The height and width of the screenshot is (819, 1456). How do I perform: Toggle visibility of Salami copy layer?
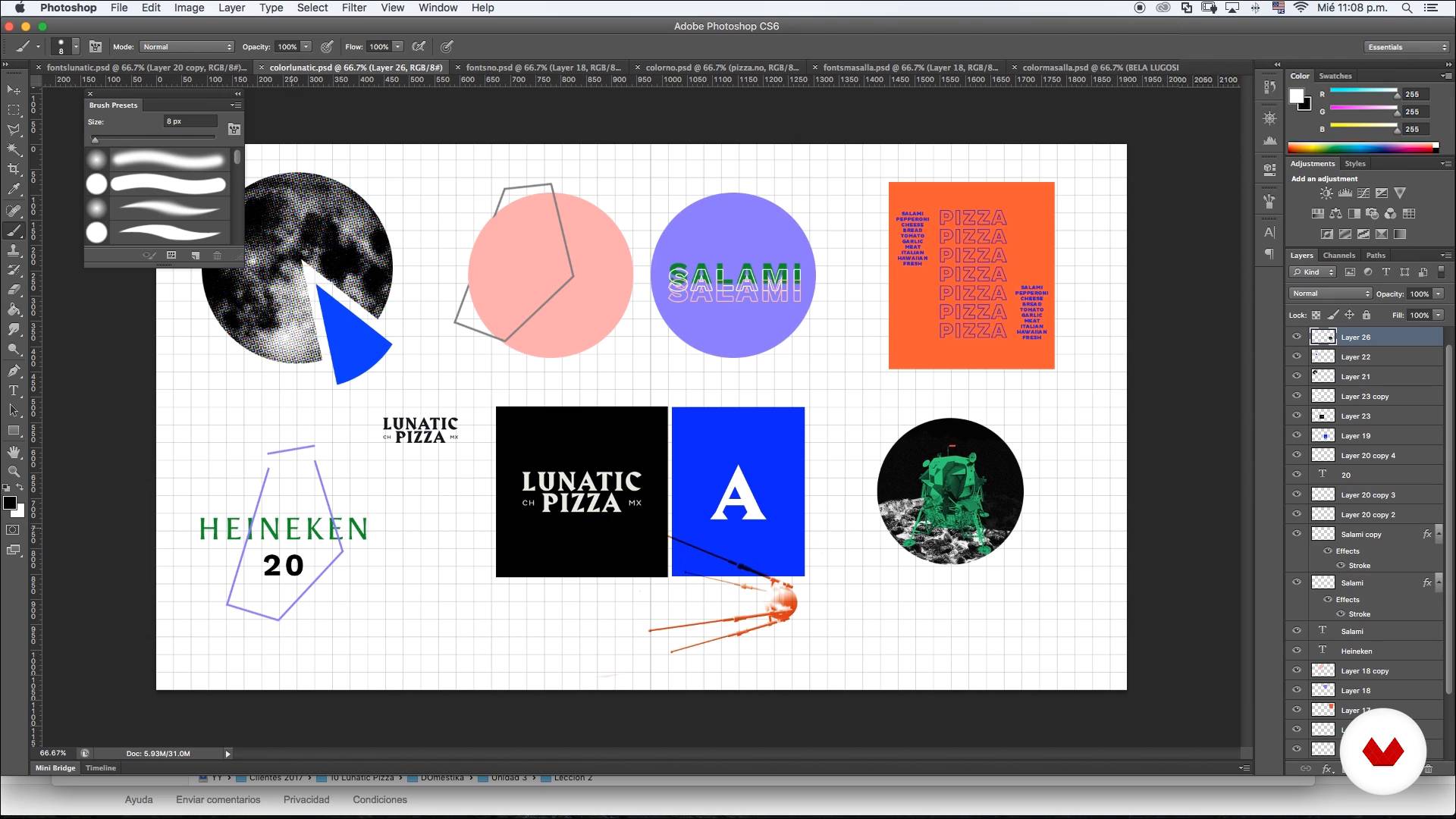point(1297,534)
